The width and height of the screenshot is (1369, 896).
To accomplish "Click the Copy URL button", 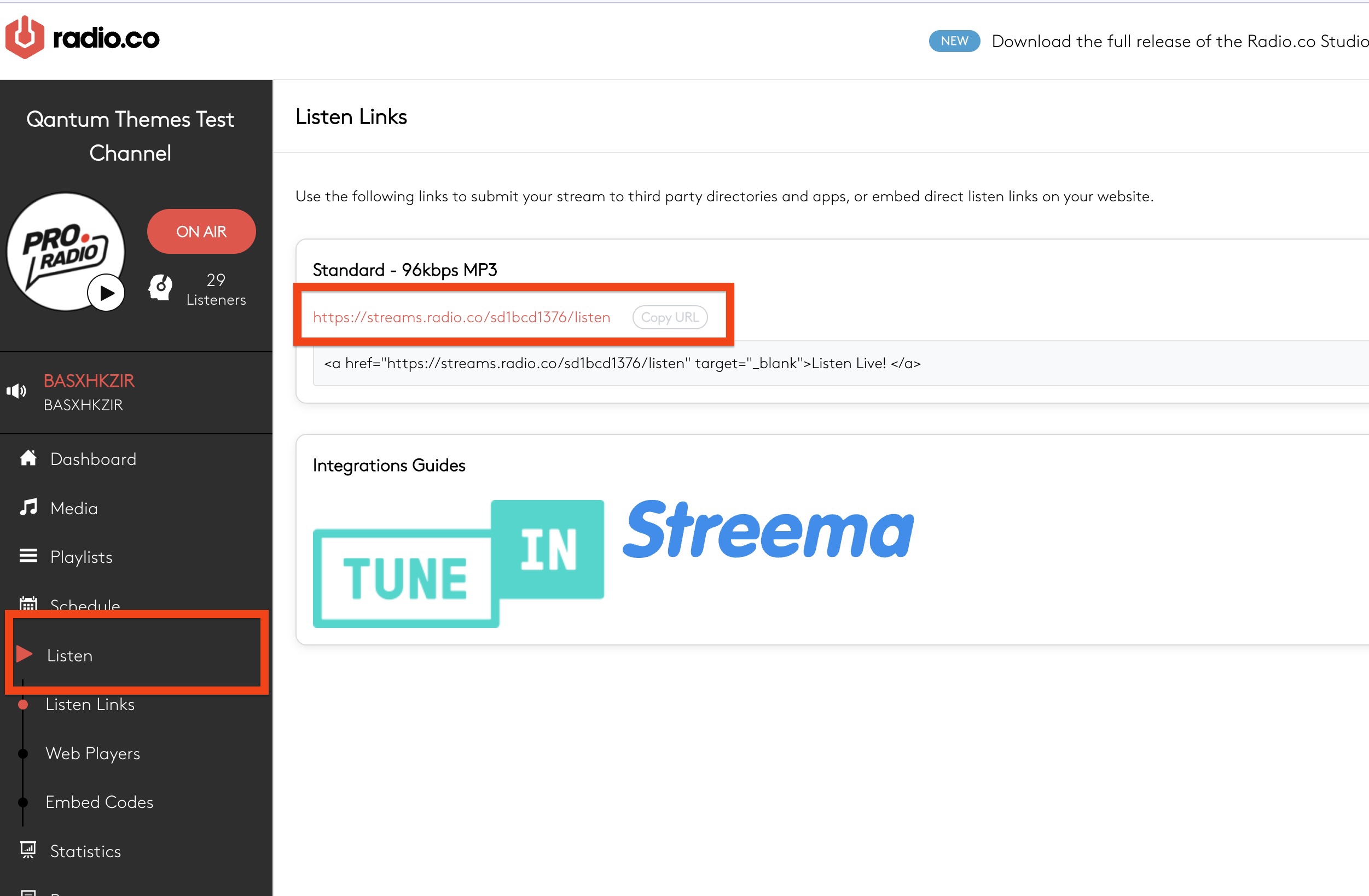I will coord(670,317).
